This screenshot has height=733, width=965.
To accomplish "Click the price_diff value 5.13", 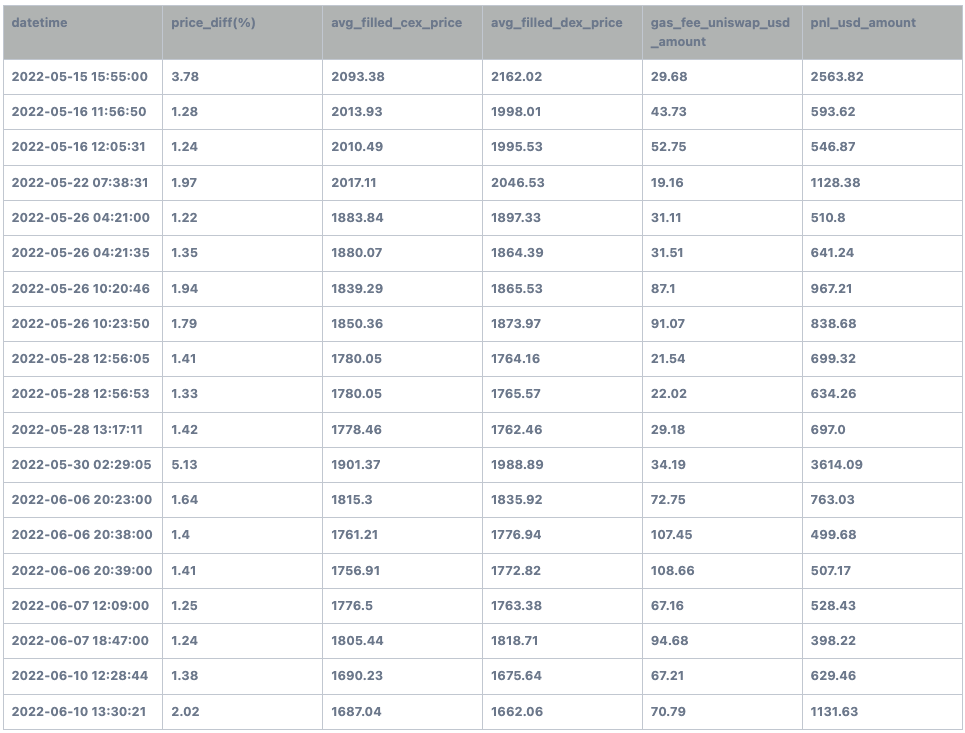I will (181, 464).
